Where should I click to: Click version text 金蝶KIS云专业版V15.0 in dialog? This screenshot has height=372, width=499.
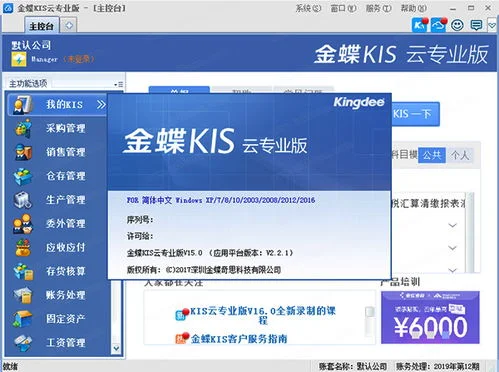165,253
